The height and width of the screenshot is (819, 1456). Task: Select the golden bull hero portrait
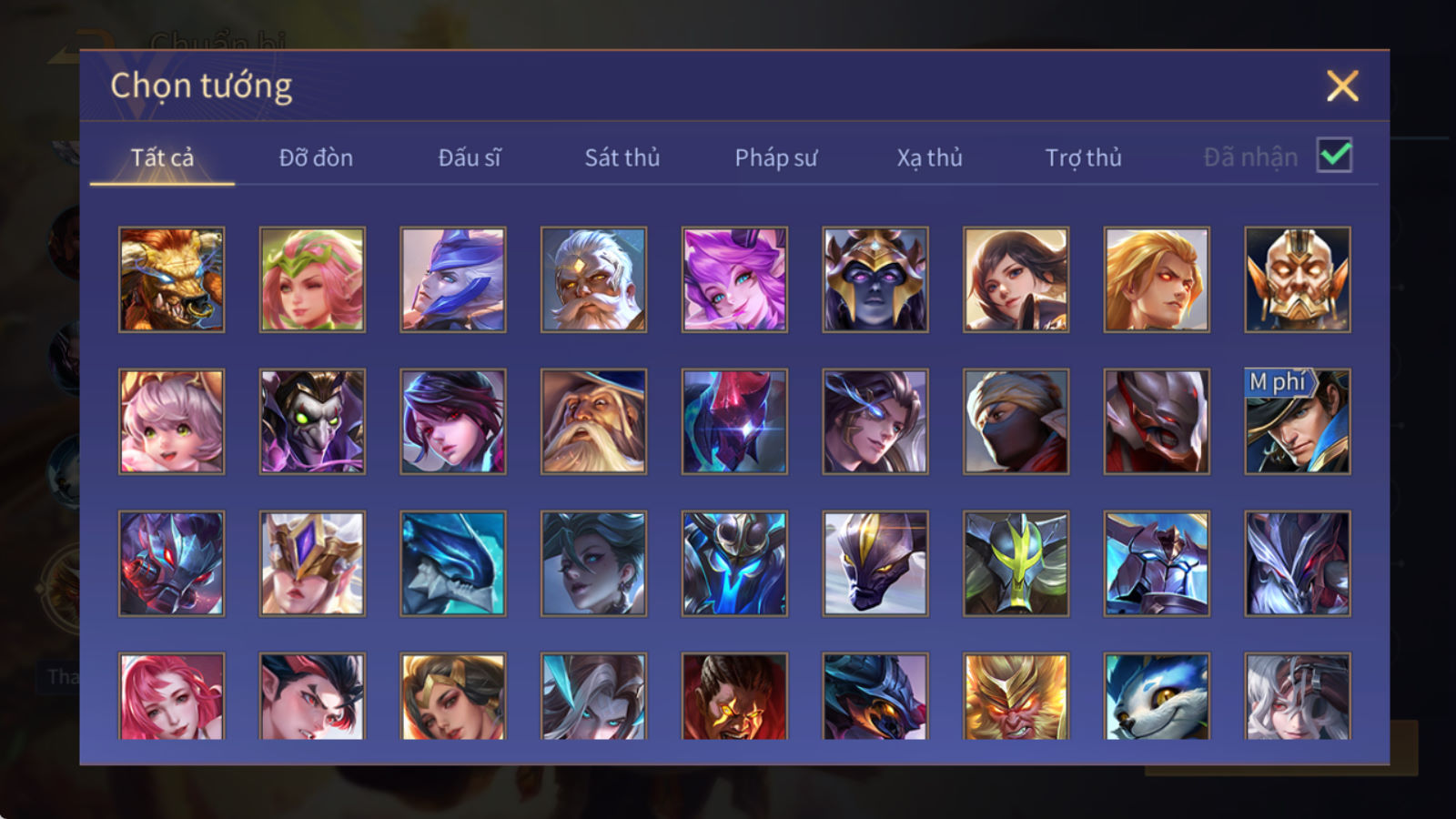(x=171, y=279)
